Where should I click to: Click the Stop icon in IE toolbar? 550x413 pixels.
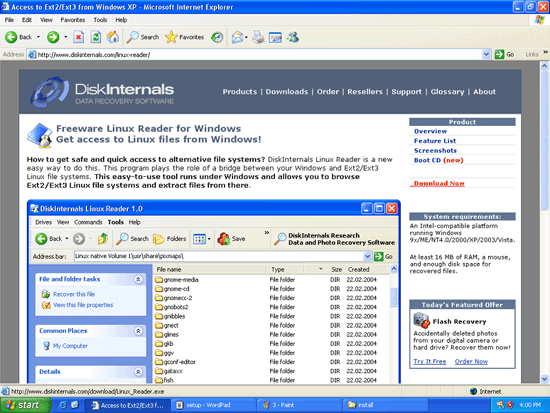click(79, 37)
